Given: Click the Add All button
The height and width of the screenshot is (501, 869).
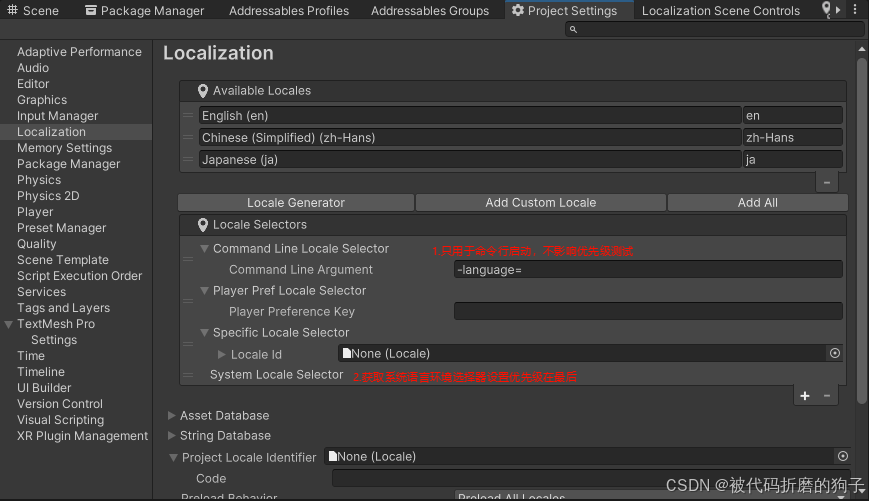Looking at the screenshot, I should [x=758, y=203].
